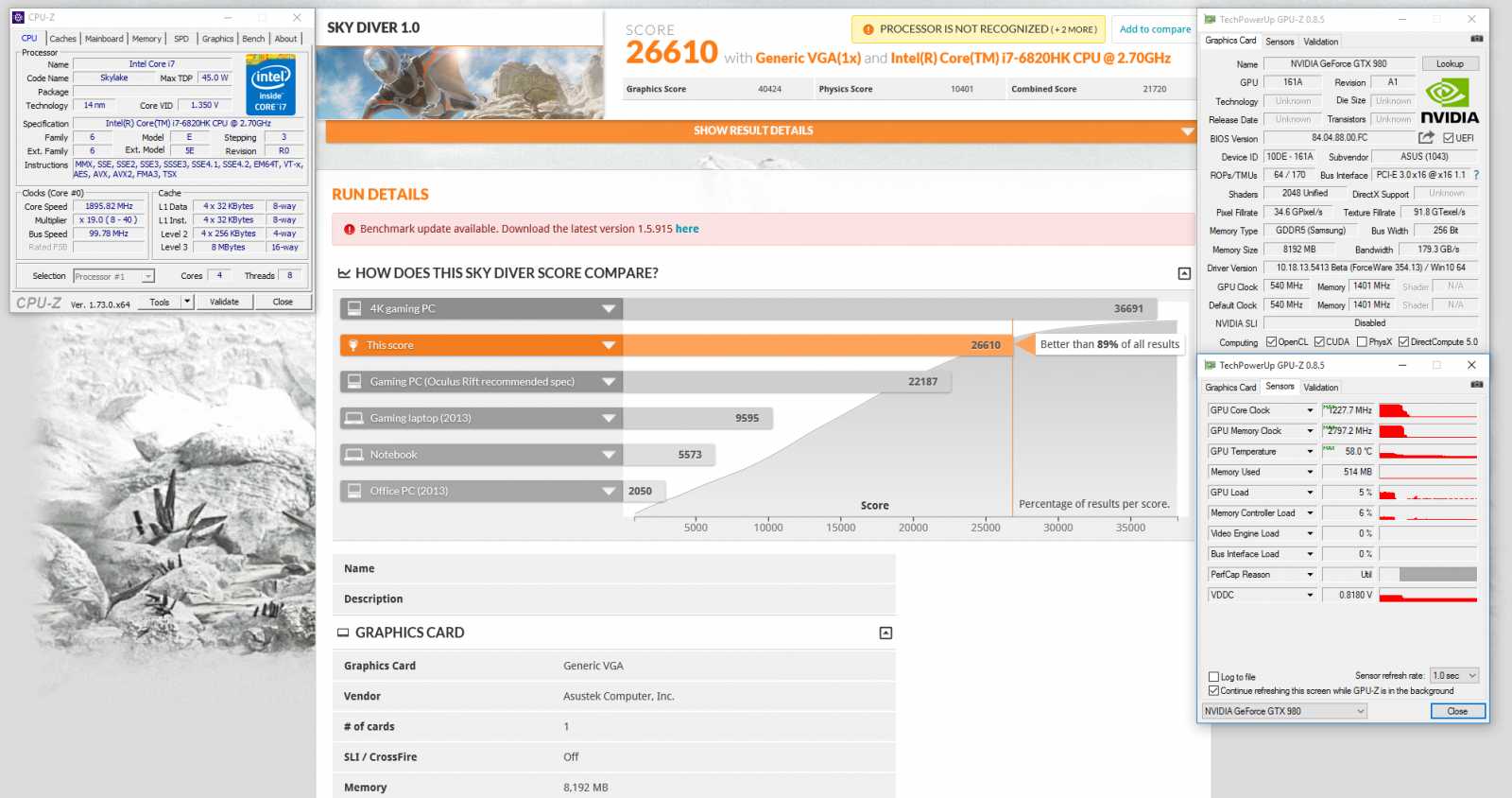This screenshot has width=1512, height=798.
Task: Click the Sky Diver 1.0 thumbnail image
Action: (x=459, y=82)
